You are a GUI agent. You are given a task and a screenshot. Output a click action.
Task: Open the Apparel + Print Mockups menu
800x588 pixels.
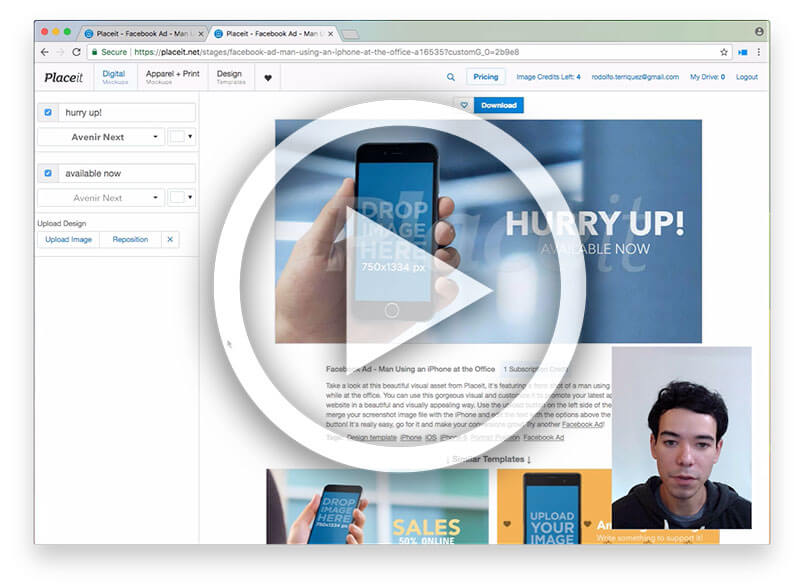(172, 77)
